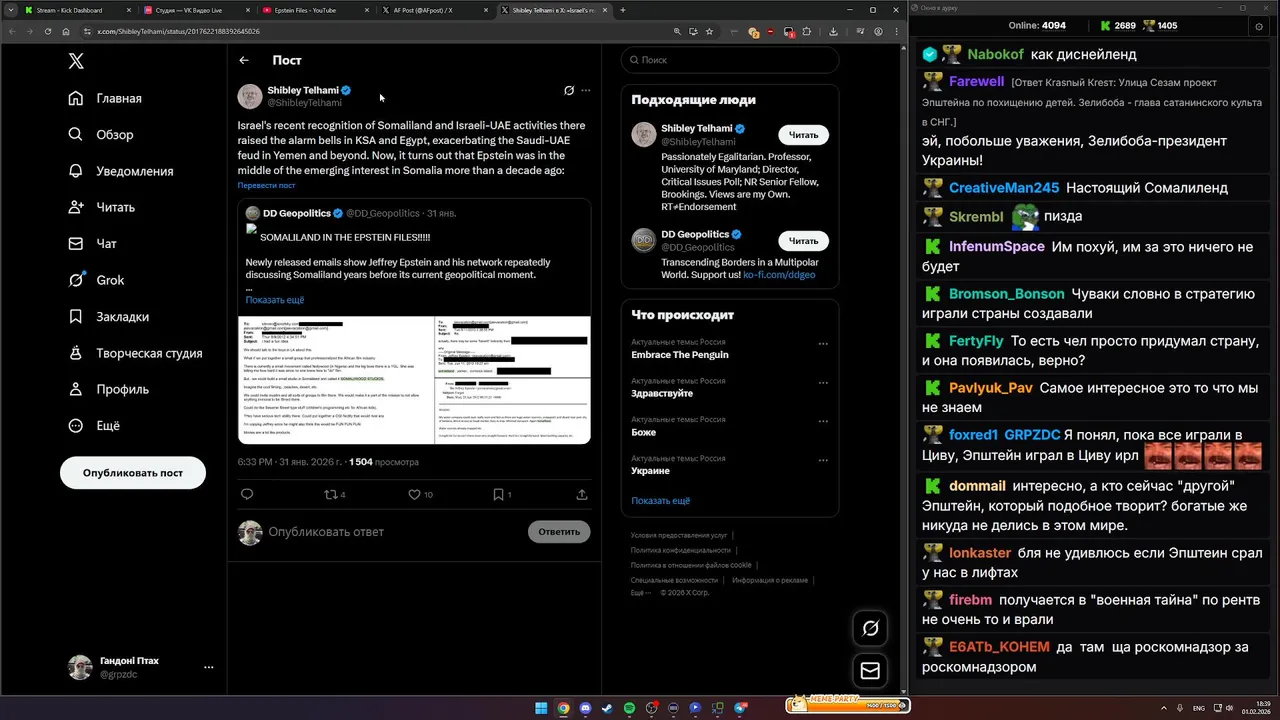Open the ko-fi.com/ddgeo link
The height and width of the screenshot is (720, 1280).
(779, 274)
